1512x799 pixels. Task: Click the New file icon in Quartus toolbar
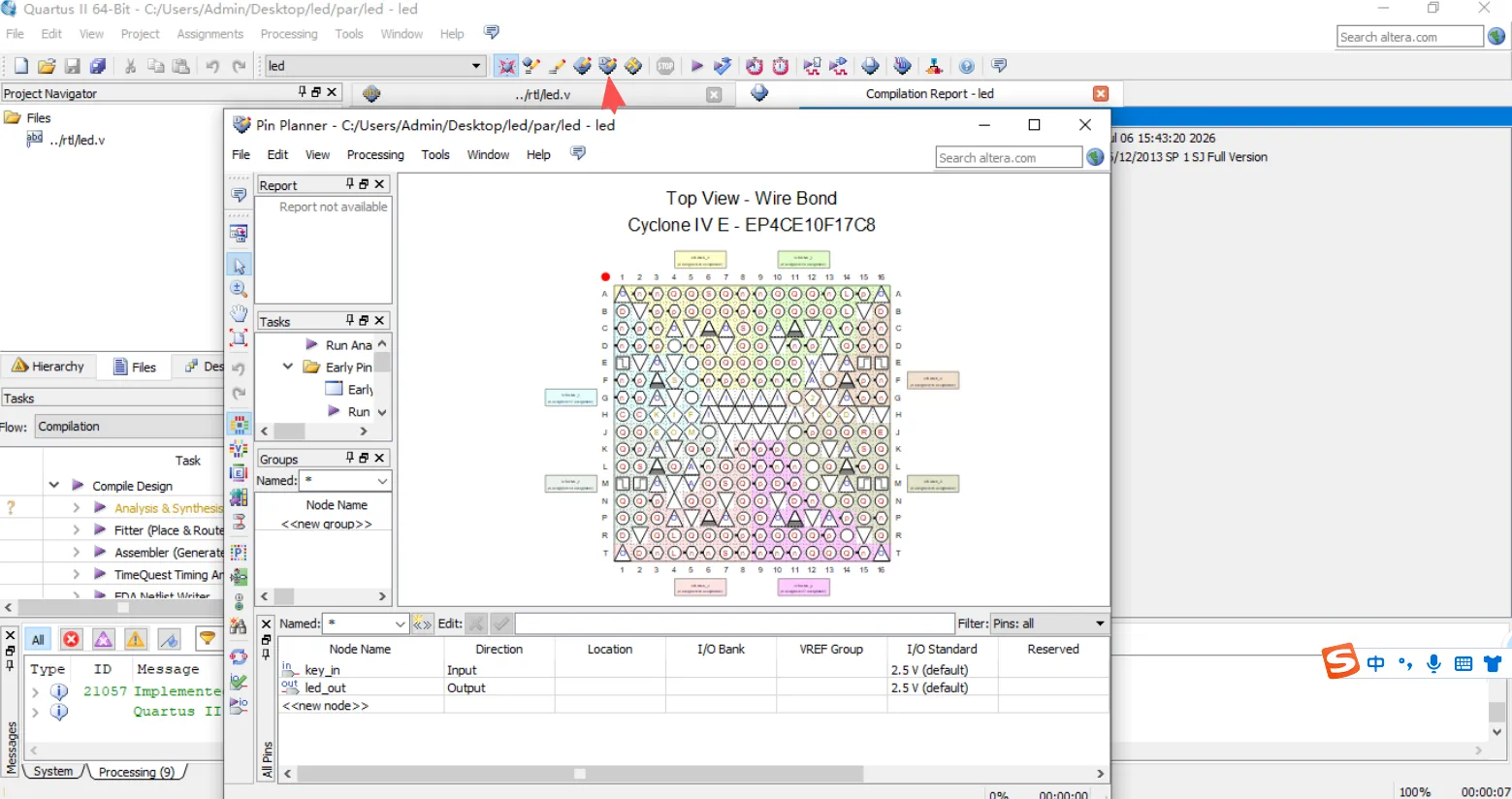pyautogui.click(x=20, y=66)
